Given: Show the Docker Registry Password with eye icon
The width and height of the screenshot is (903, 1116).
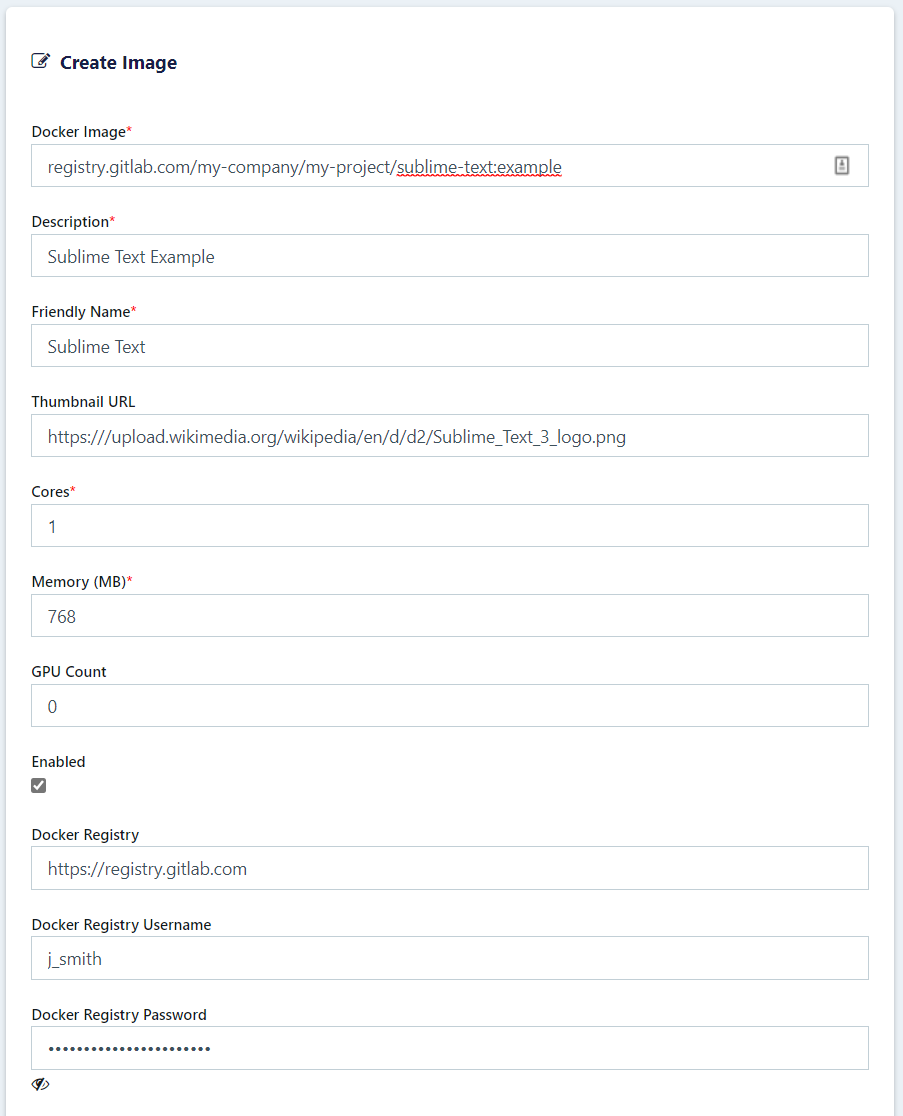Looking at the screenshot, I should [40, 1084].
